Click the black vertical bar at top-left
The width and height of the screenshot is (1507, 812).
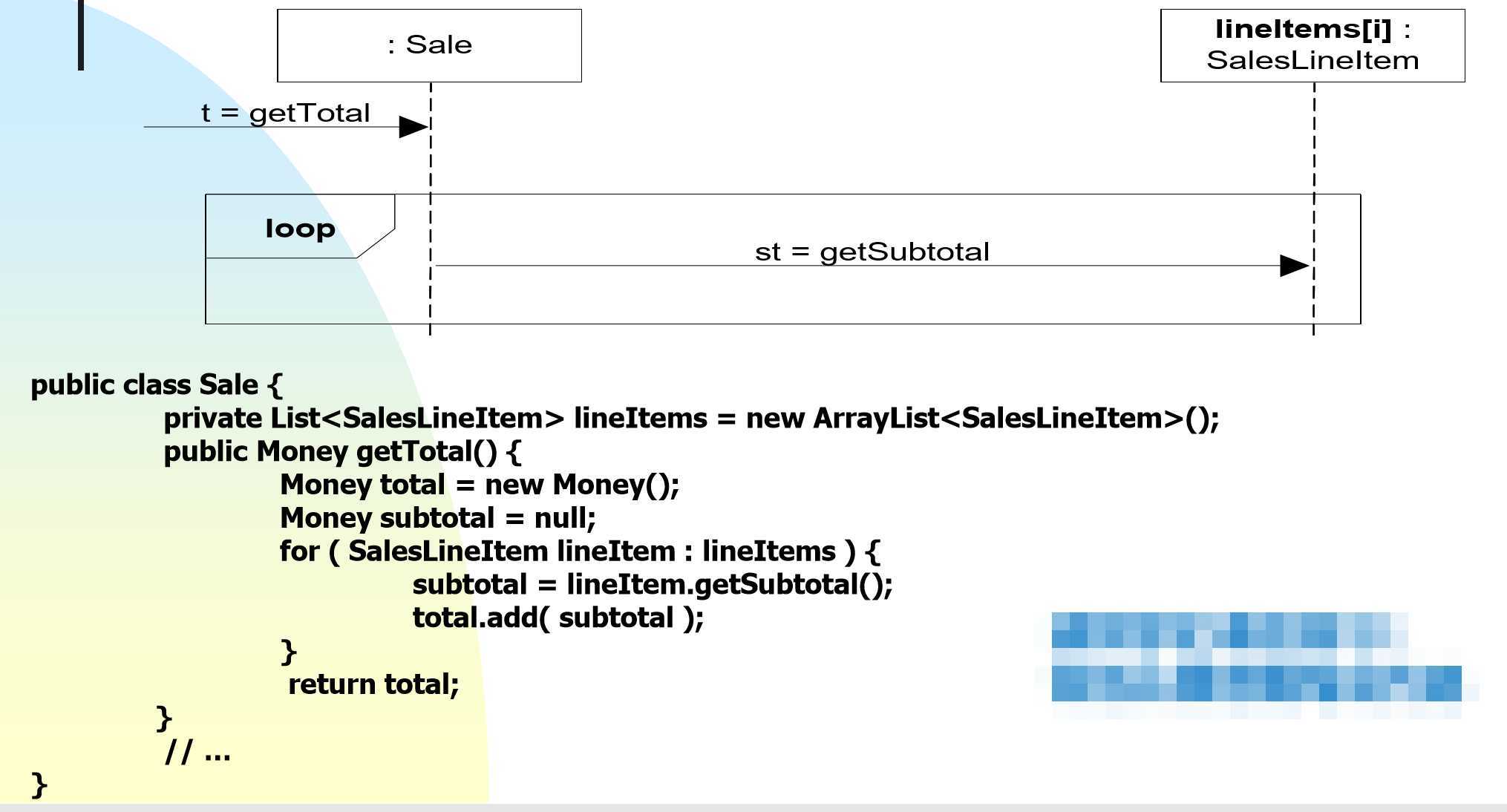81,35
